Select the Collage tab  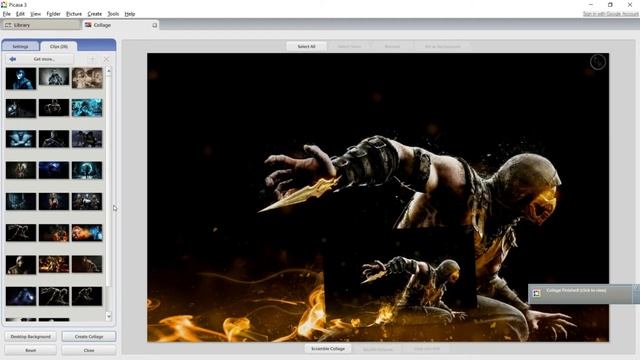coord(120,25)
